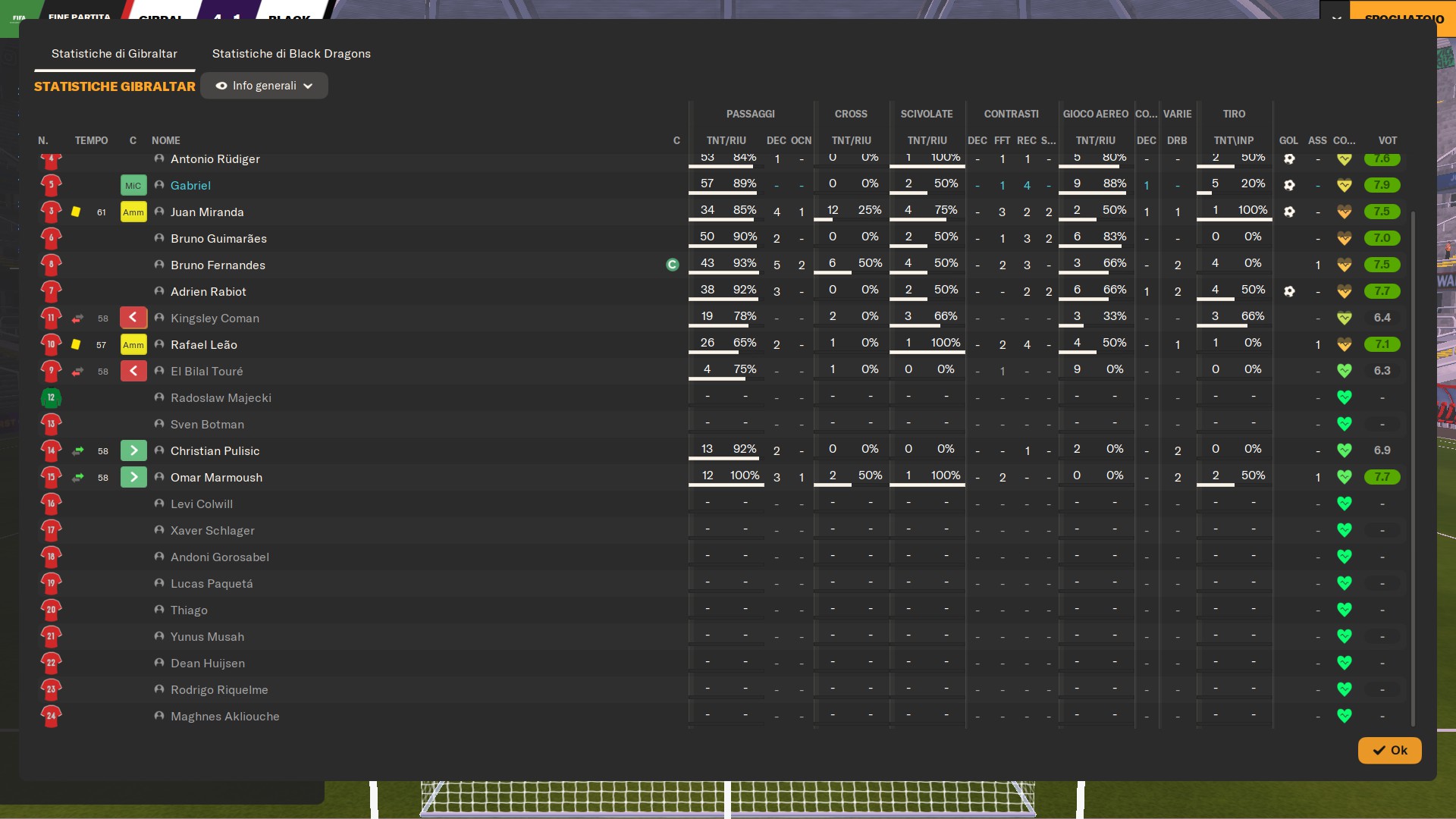Sort by the NOME column header
This screenshot has height=819, width=1456.
tap(166, 140)
